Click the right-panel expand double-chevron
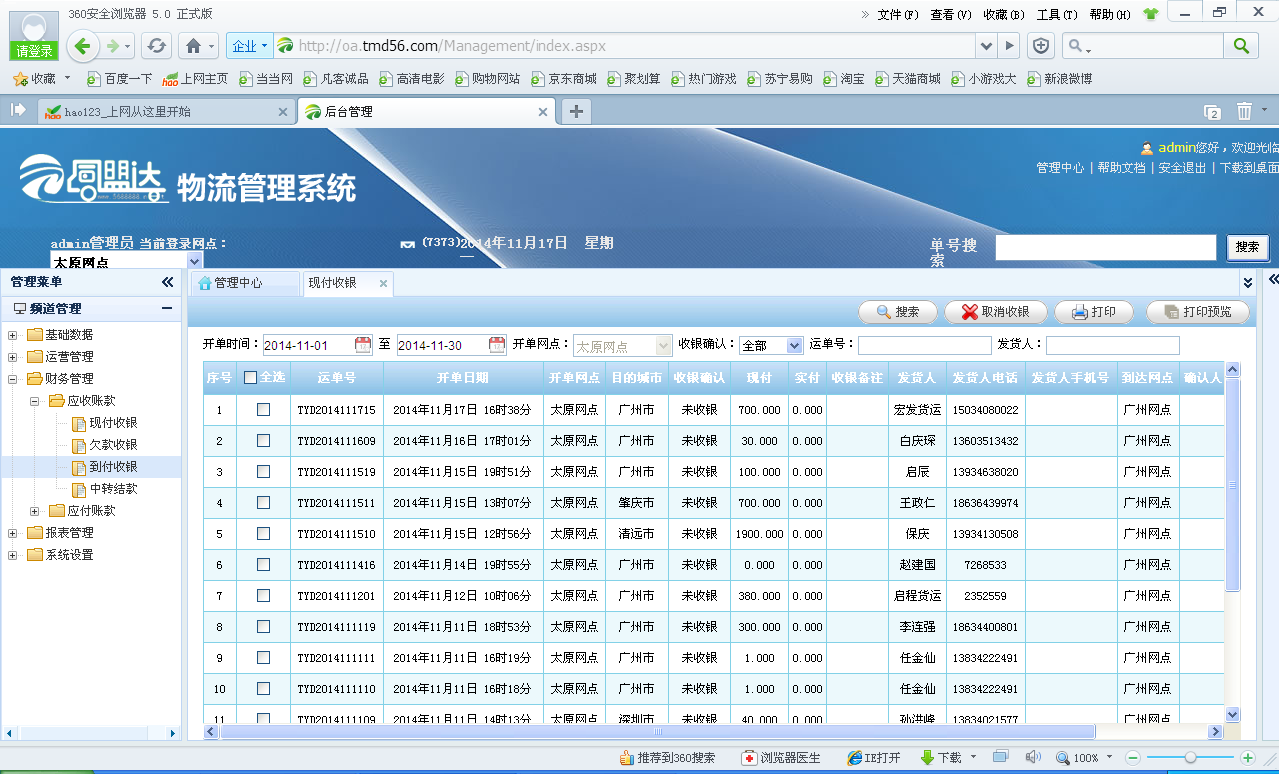1279x774 pixels. click(x=1272, y=279)
